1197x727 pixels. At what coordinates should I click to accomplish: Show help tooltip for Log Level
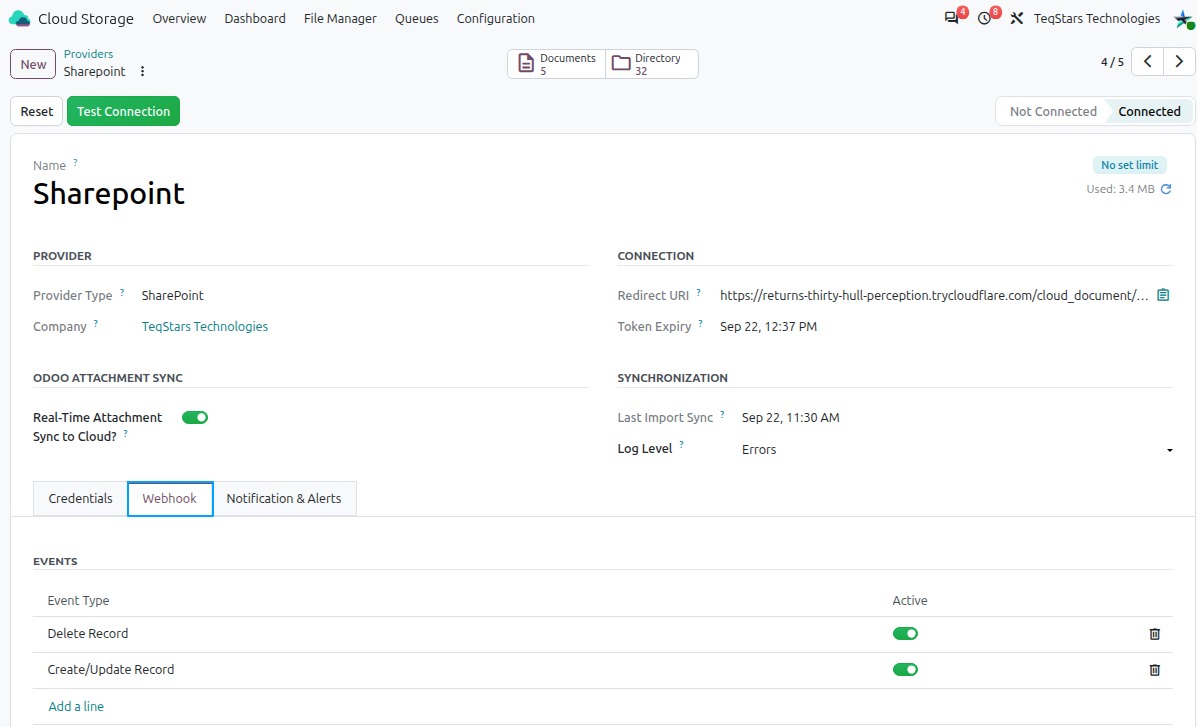(681, 445)
